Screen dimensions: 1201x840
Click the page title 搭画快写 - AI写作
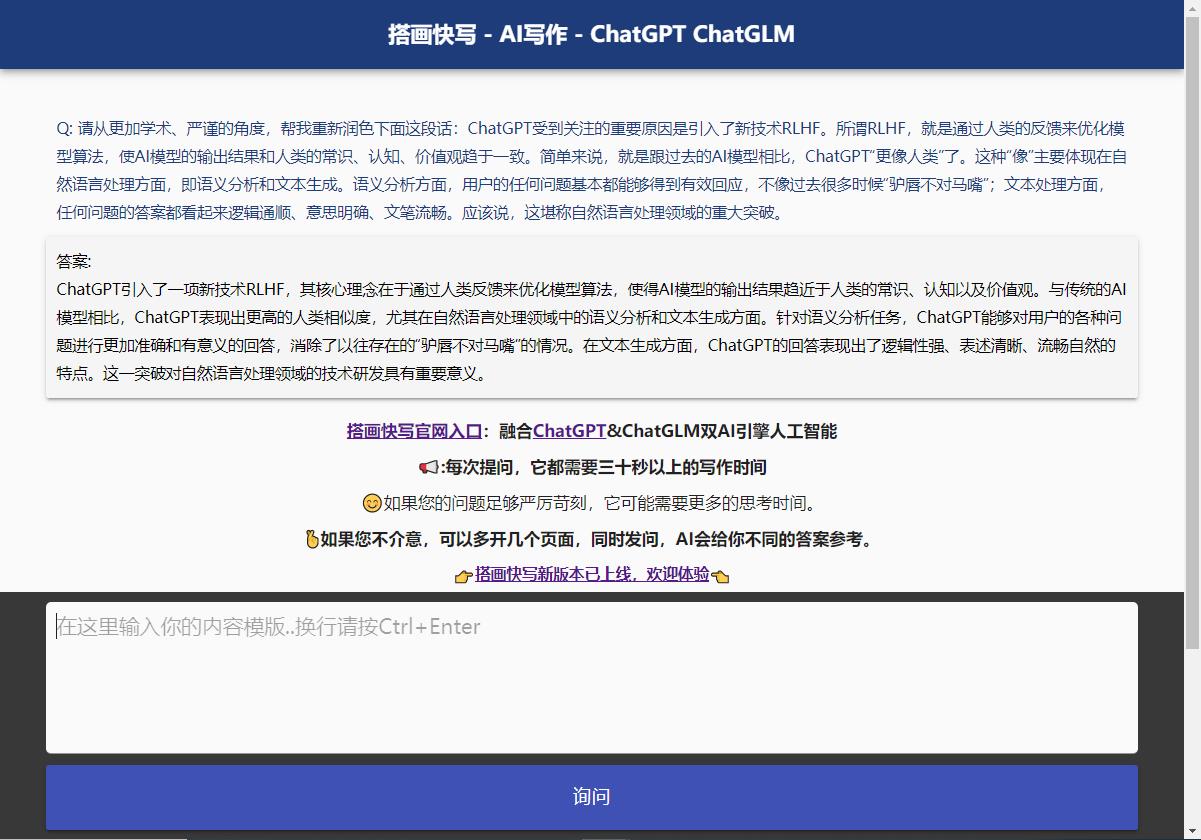[x=592, y=34]
